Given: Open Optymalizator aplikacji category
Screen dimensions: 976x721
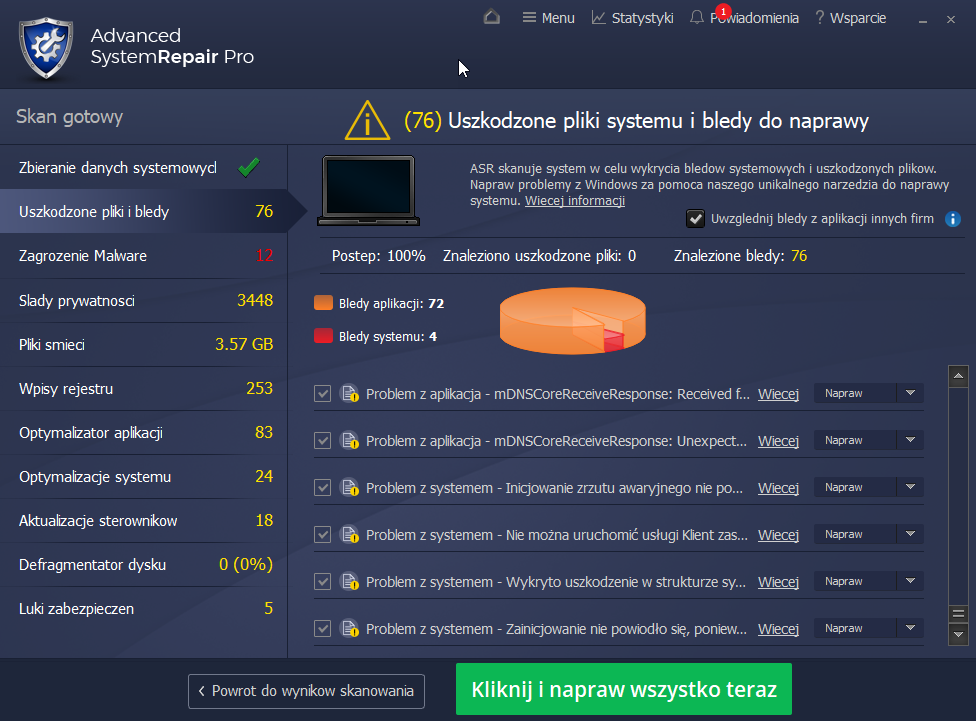Looking at the screenshot, I should point(144,433).
